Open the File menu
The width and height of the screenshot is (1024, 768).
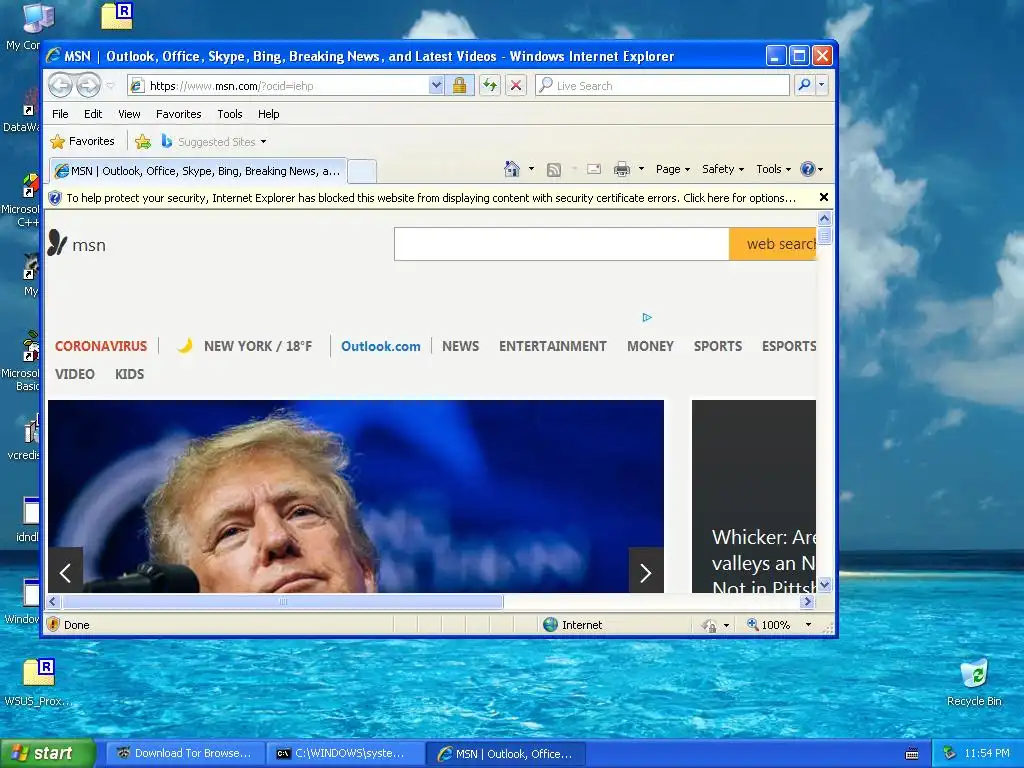coord(60,114)
